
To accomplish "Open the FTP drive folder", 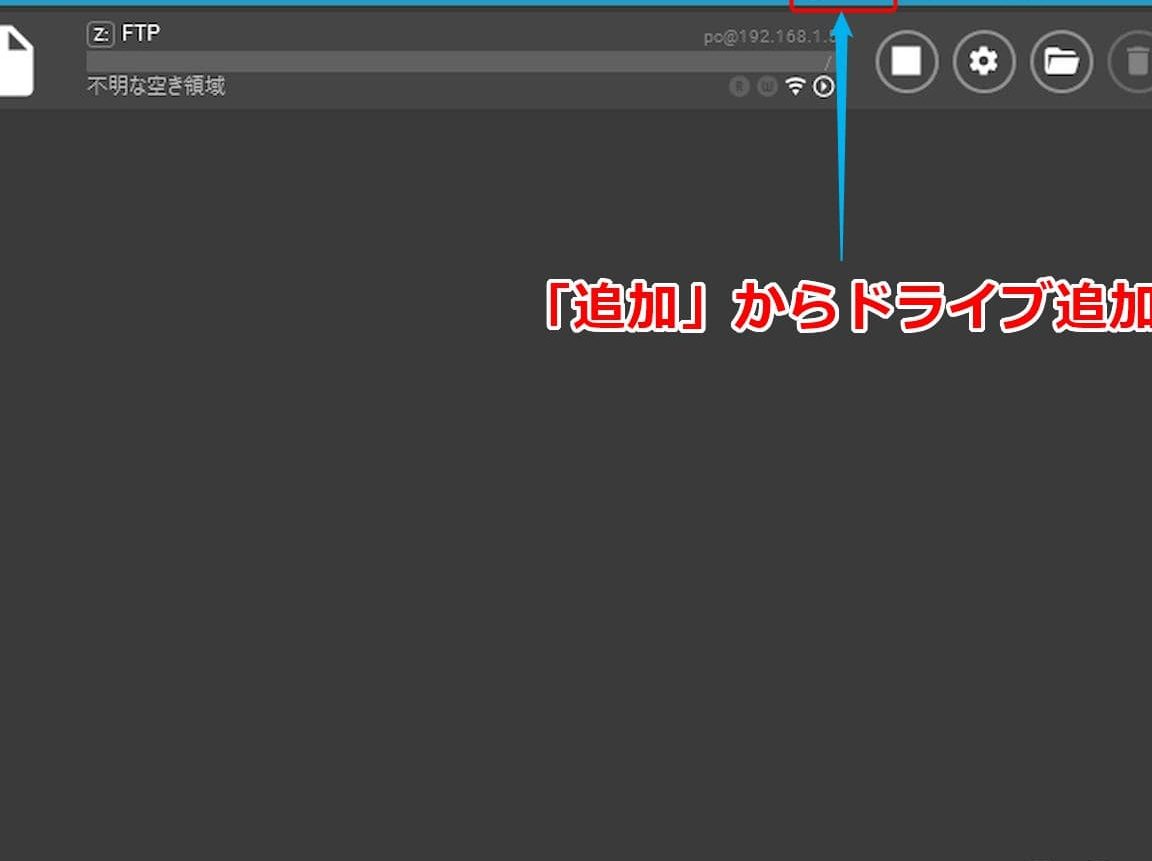I will click(x=1061, y=62).
